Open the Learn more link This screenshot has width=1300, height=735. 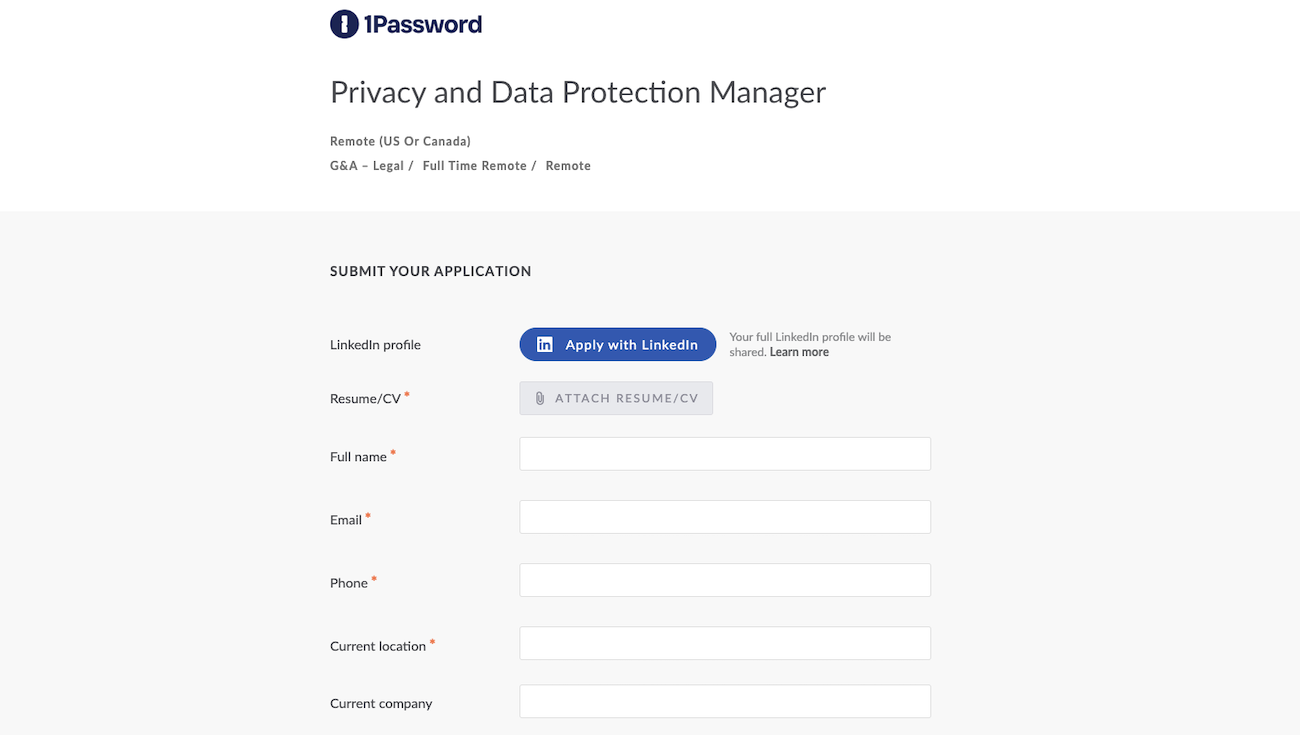pyautogui.click(x=798, y=352)
